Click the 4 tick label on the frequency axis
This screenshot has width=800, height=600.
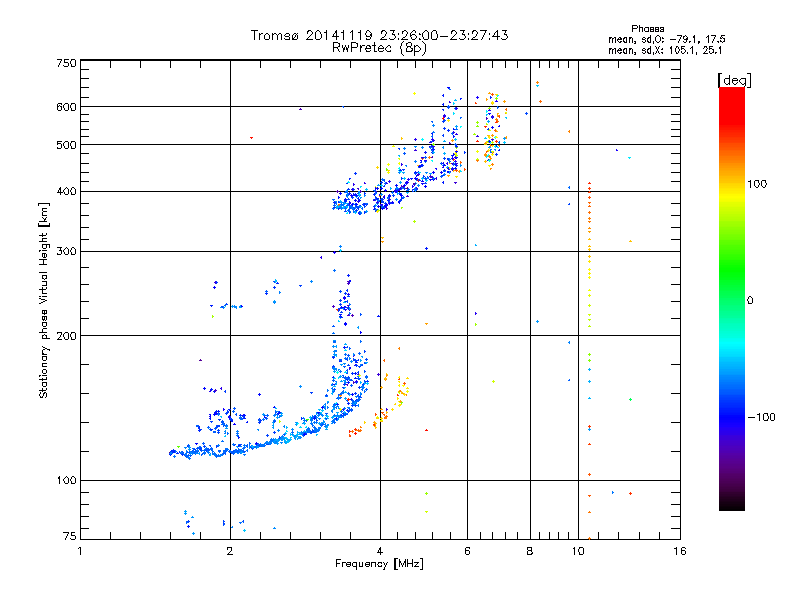379,551
